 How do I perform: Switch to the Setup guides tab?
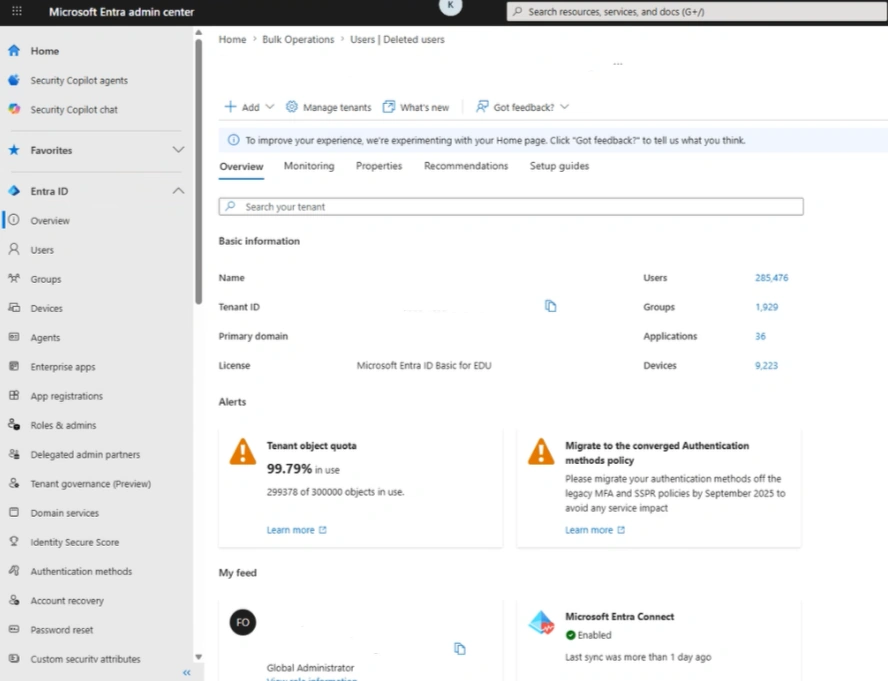[560, 166]
